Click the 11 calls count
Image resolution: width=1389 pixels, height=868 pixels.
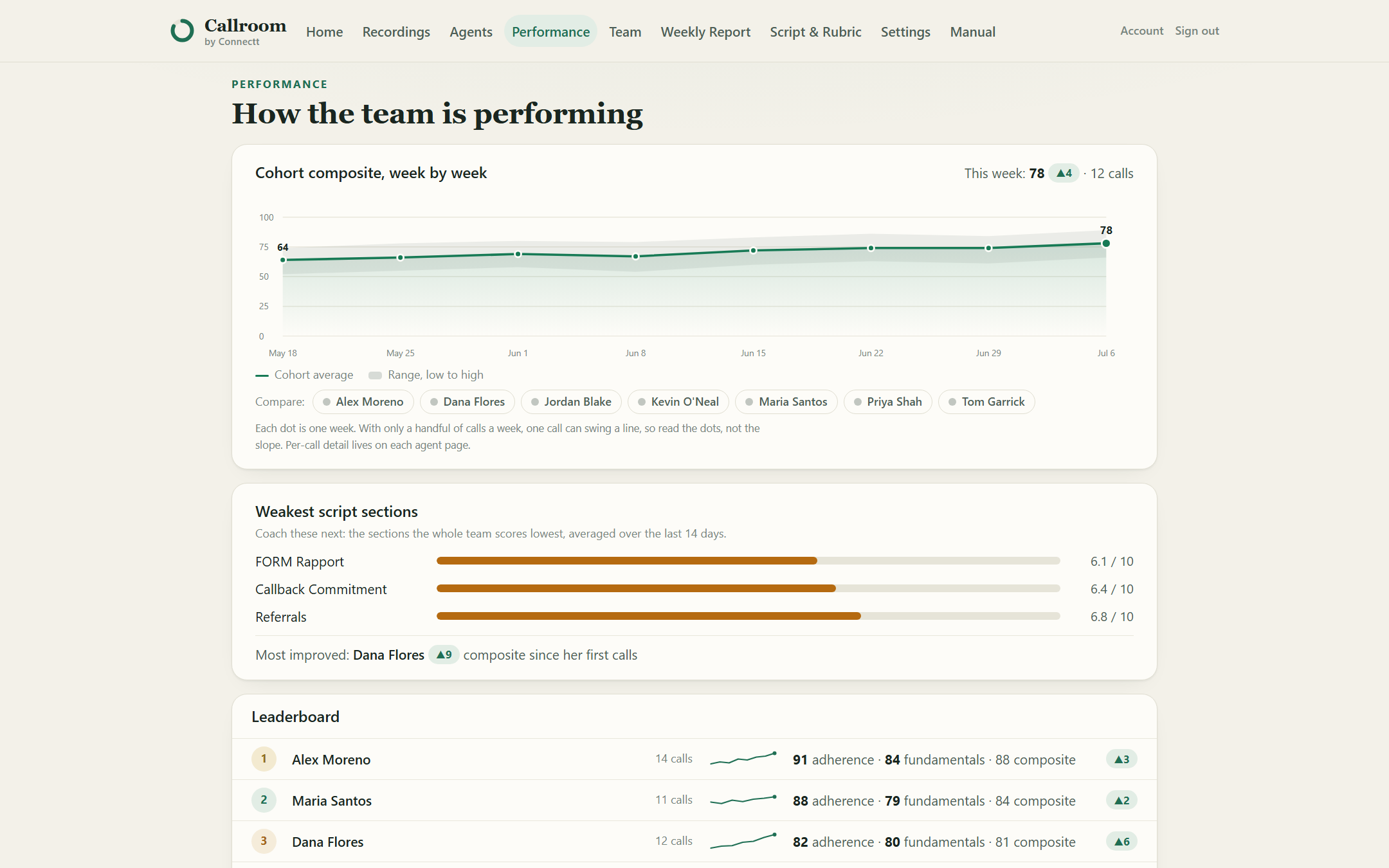pyautogui.click(x=674, y=800)
